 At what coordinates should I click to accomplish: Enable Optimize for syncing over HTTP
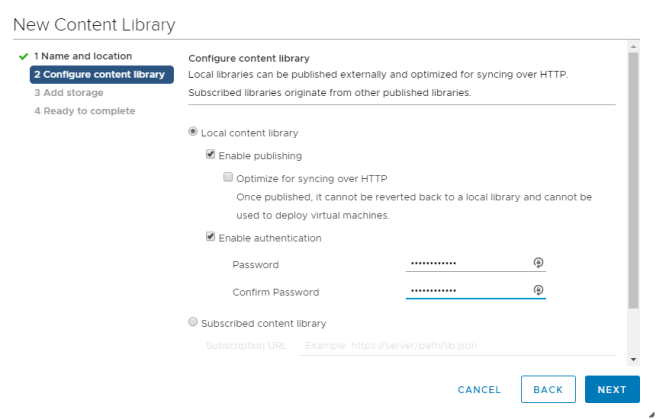228,178
